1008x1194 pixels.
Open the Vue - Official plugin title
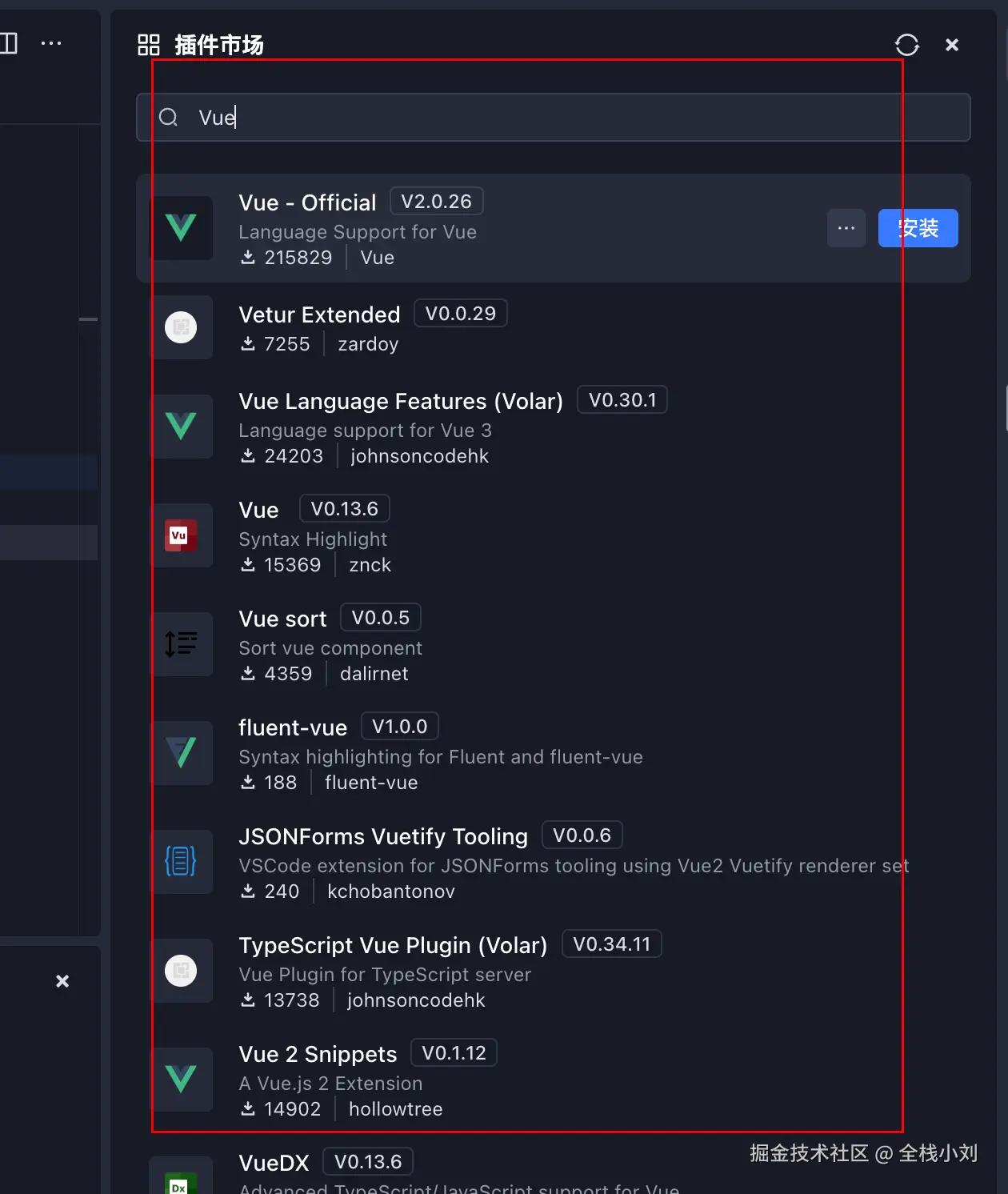click(x=307, y=202)
